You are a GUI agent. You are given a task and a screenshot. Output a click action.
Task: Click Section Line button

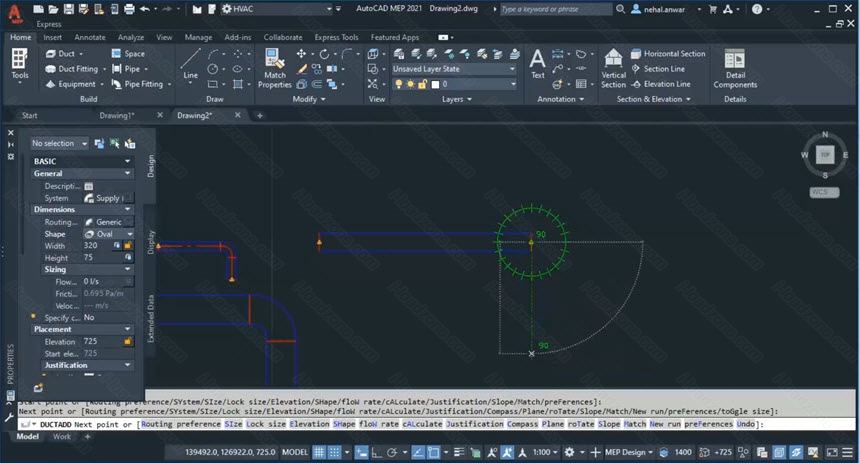click(658, 69)
